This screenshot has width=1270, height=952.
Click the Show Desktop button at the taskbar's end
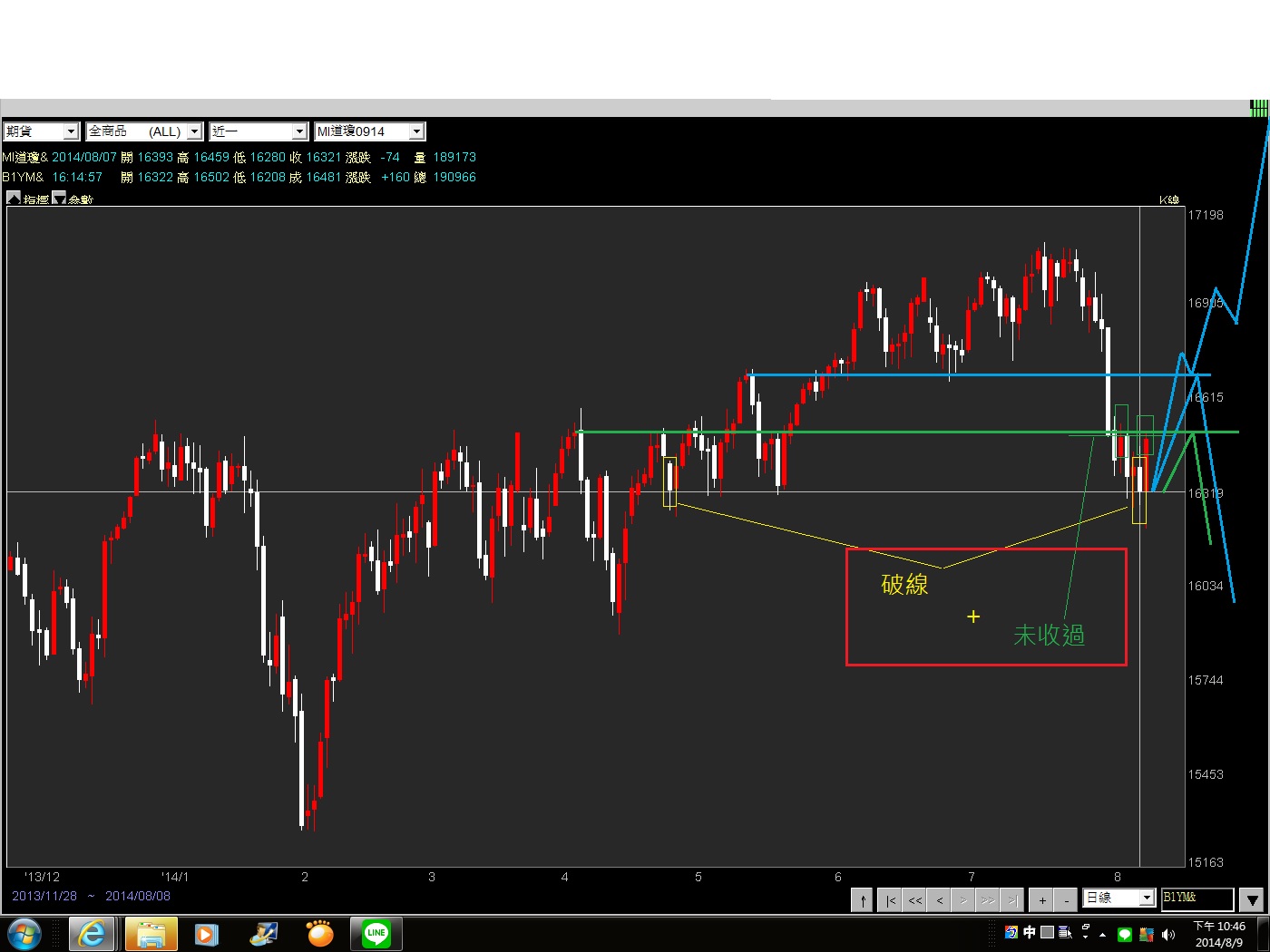pyautogui.click(x=1264, y=934)
